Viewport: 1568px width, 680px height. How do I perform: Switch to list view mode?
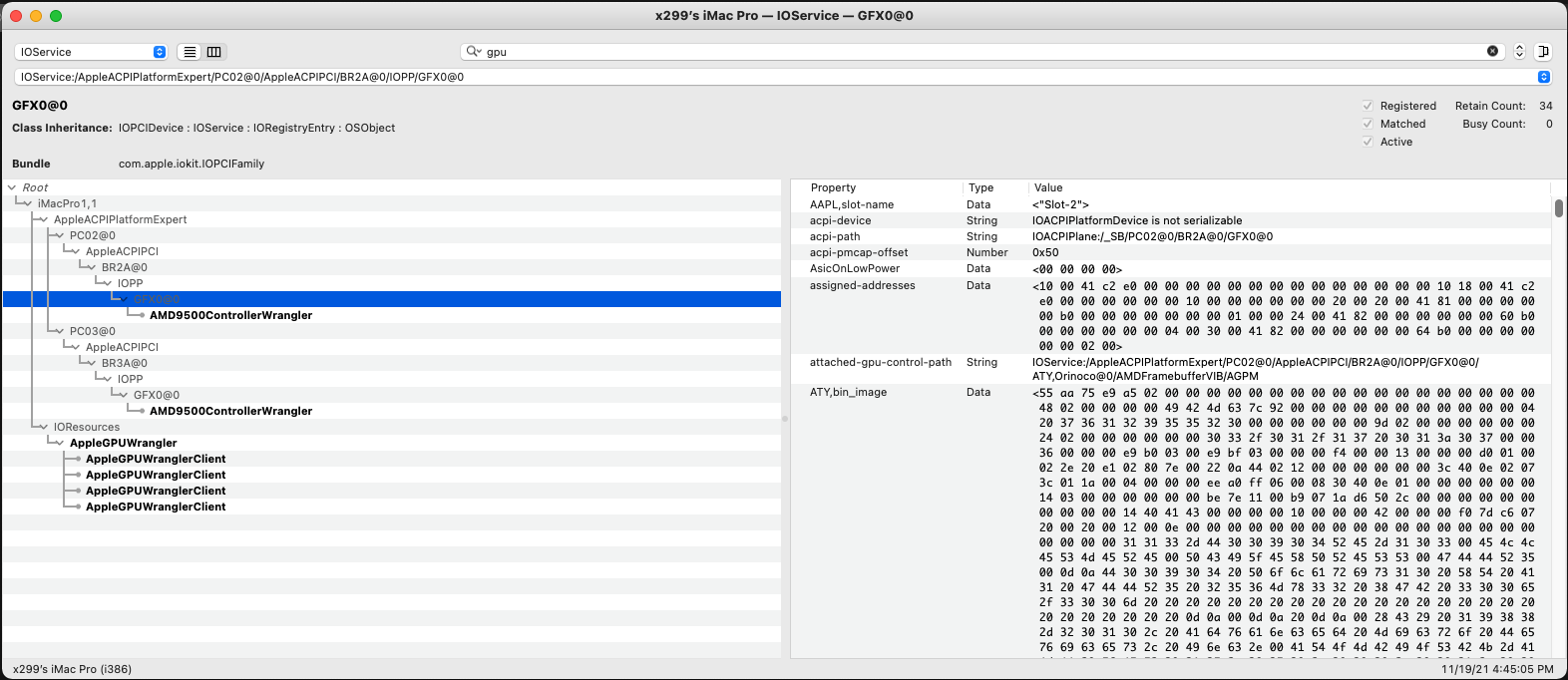pyautogui.click(x=190, y=52)
